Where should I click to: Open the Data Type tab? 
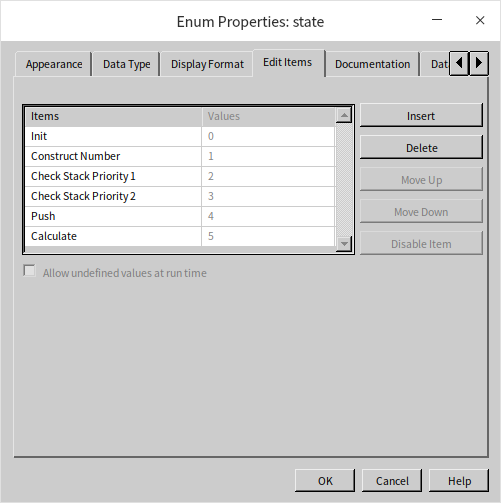tap(126, 64)
